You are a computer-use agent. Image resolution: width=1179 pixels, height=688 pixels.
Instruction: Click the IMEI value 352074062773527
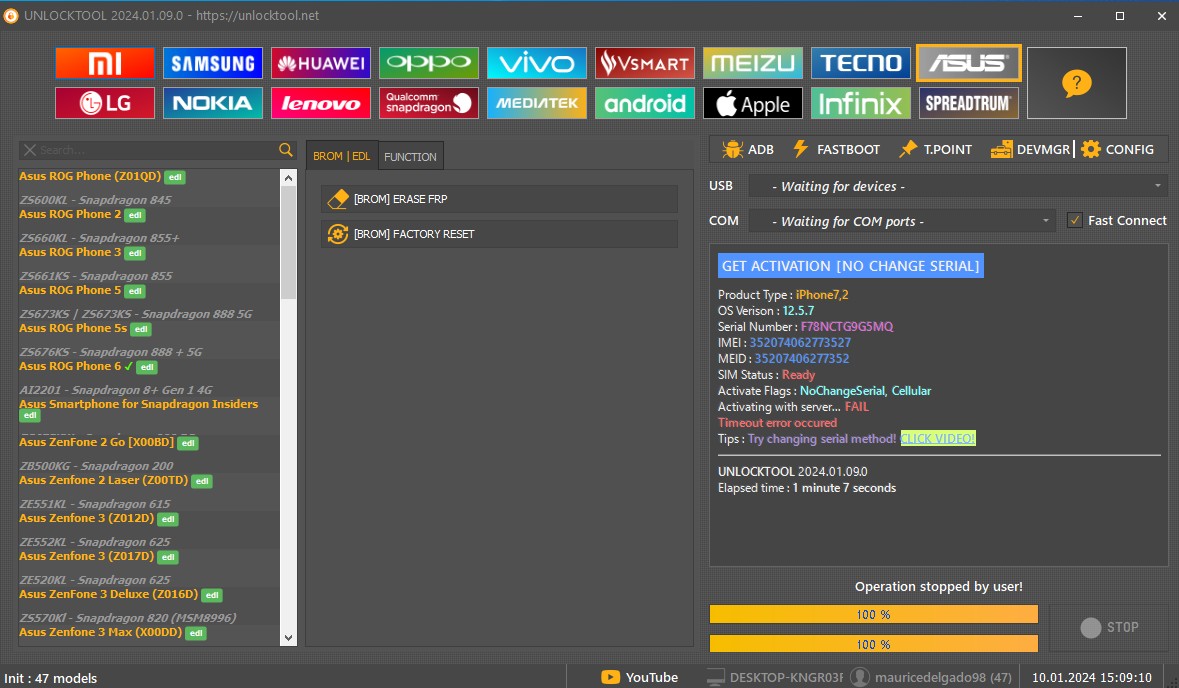(x=800, y=342)
